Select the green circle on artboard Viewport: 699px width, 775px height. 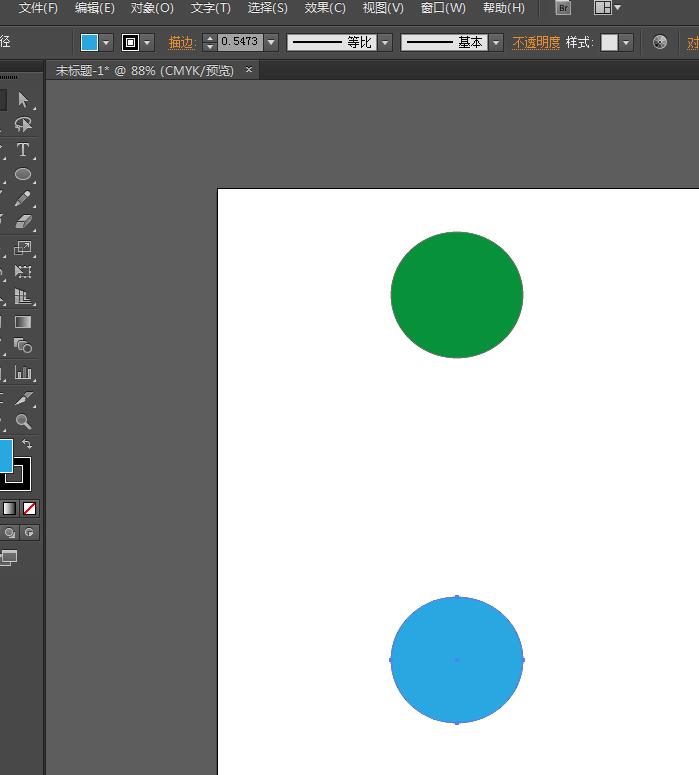coord(457,295)
